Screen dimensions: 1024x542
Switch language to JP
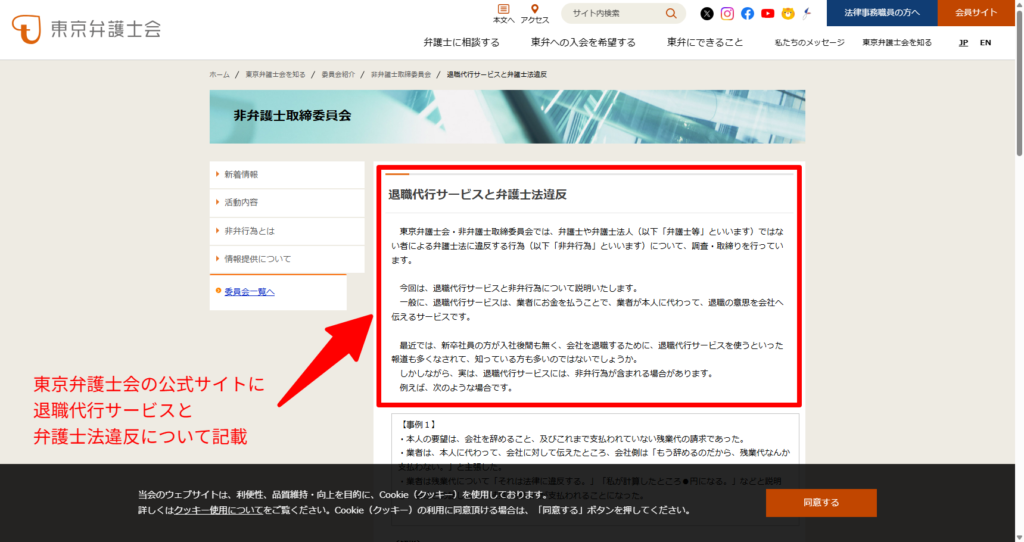(x=963, y=42)
